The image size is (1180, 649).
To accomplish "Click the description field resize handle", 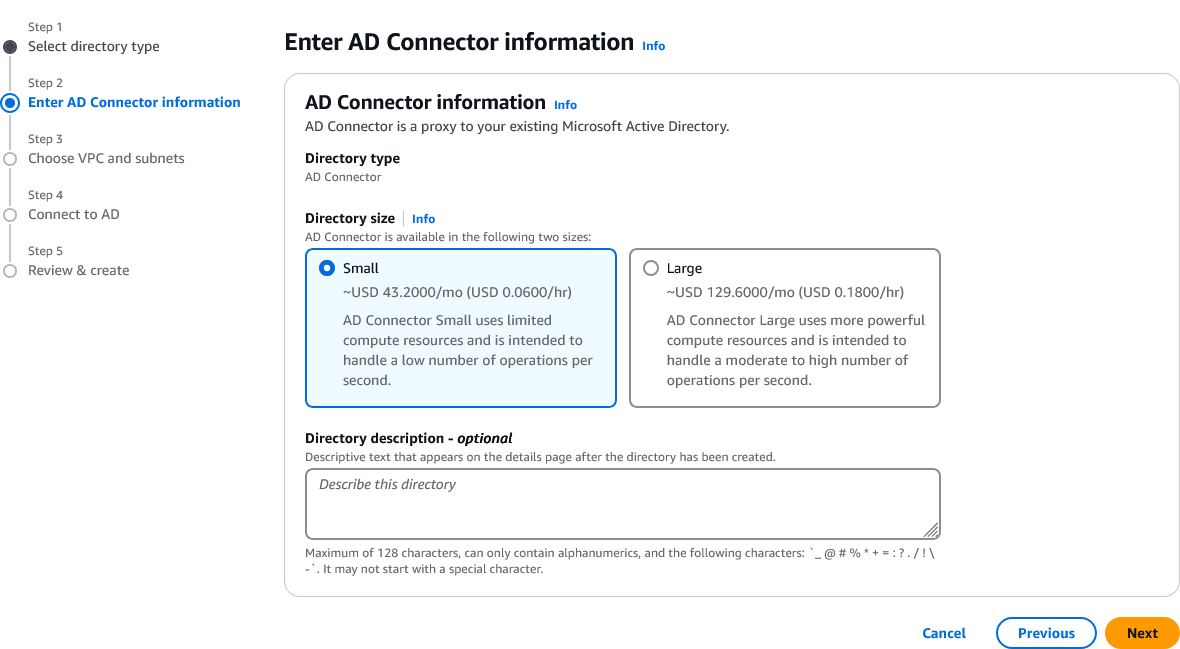I will click(x=931, y=530).
